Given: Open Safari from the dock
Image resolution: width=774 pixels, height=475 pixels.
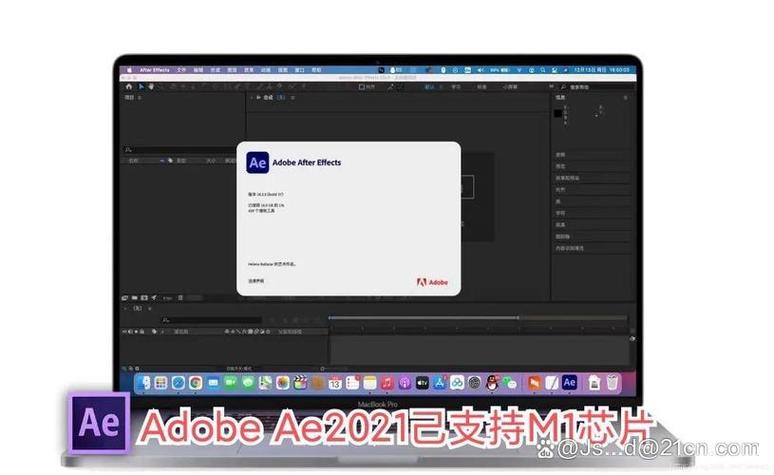Looking at the screenshot, I should tap(178, 383).
